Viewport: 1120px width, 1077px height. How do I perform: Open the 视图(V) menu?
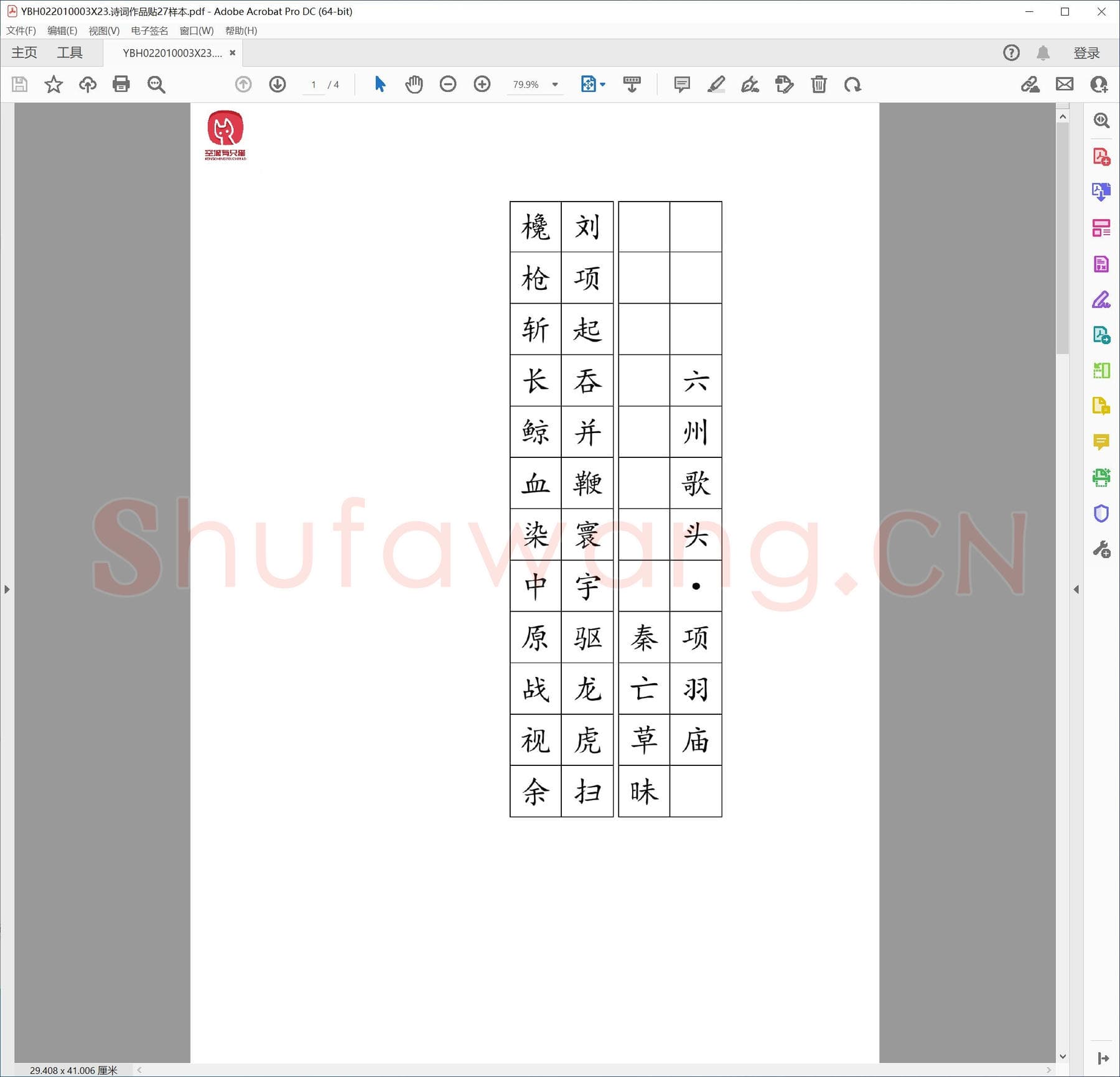pyautogui.click(x=104, y=30)
